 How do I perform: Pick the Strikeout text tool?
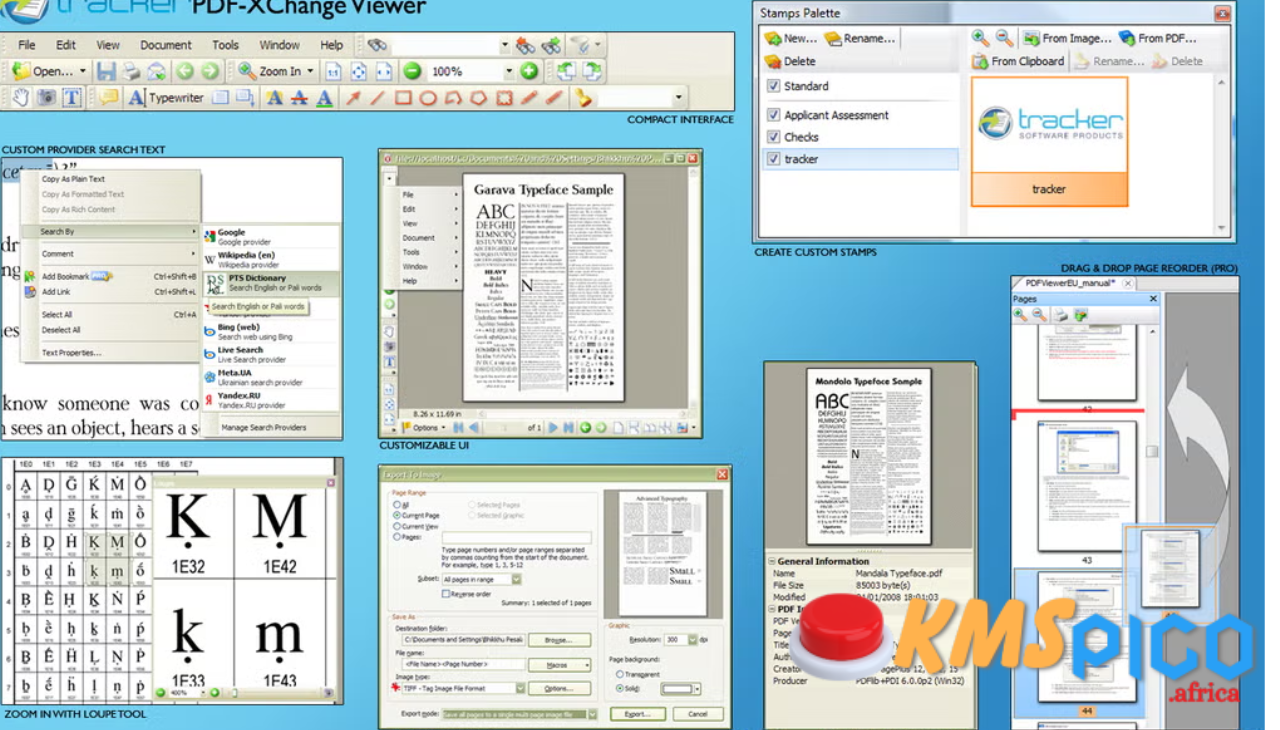pos(299,98)
